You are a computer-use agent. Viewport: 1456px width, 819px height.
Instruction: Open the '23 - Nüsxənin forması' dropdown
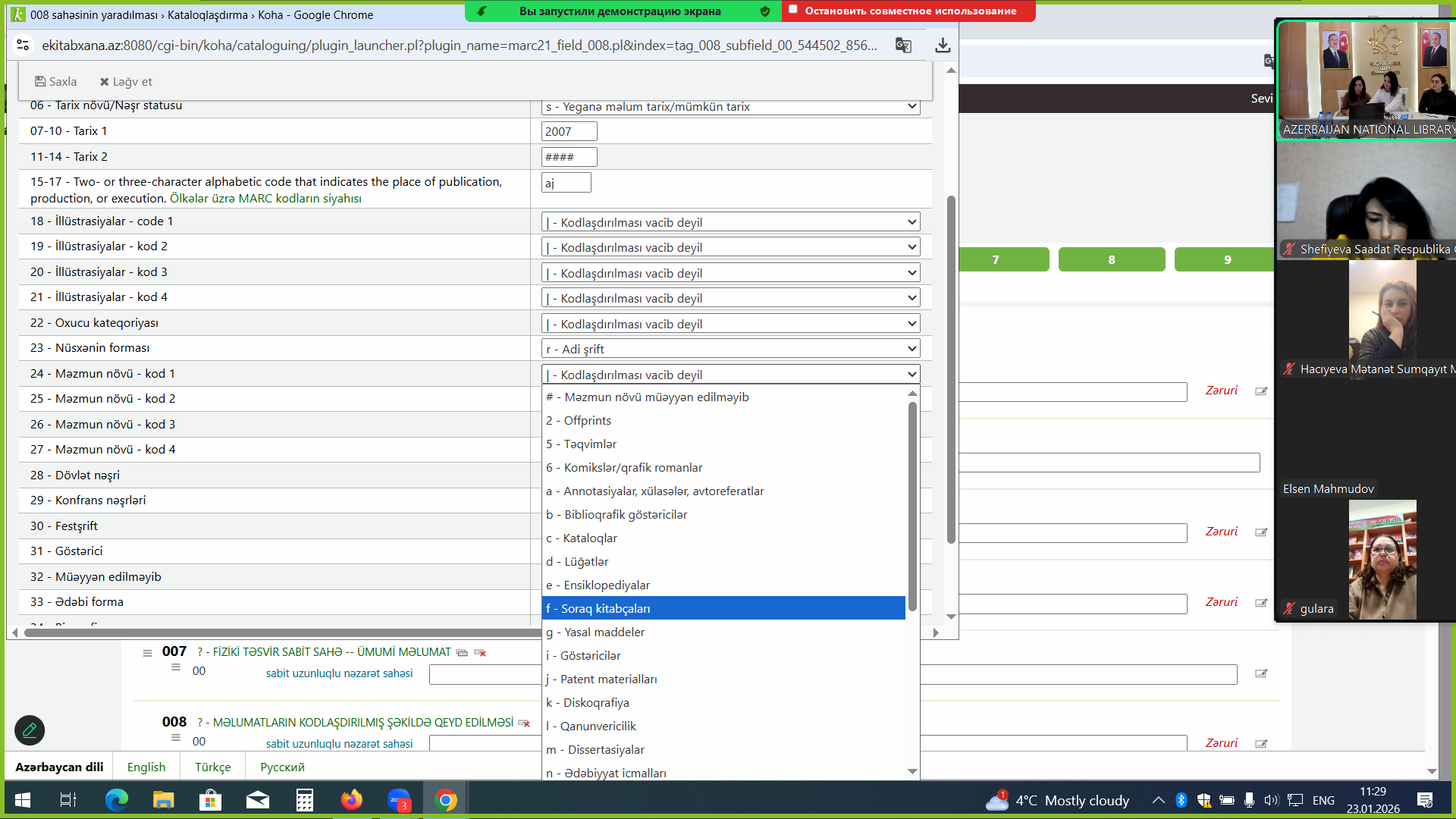point(731,349)
